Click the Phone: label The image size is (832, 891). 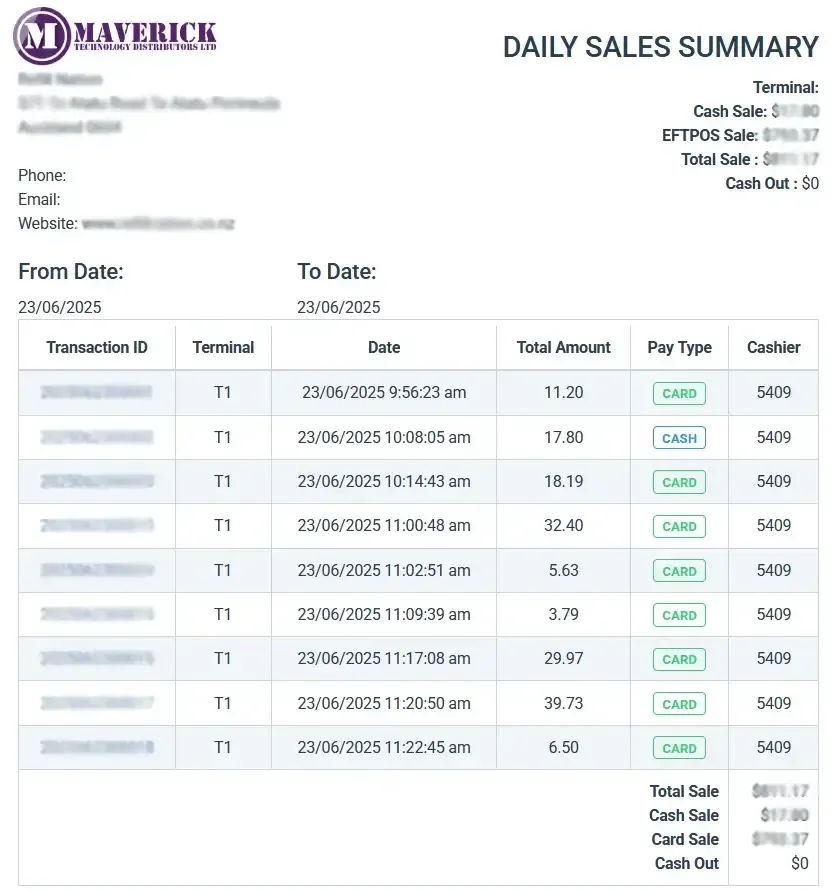42,176
